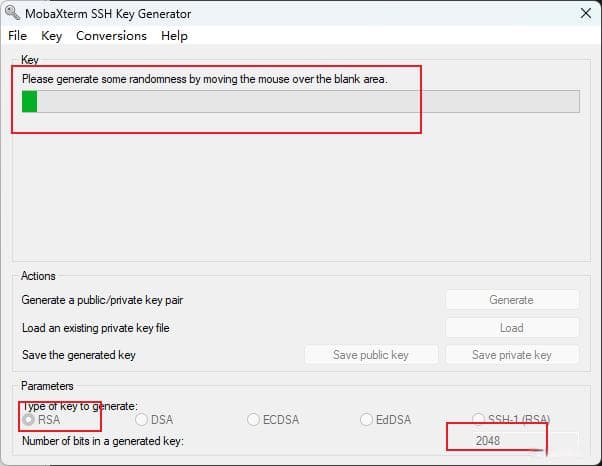
Task: Click the MobaXterm key icon in title bar
Action: (x=13, y=13)
